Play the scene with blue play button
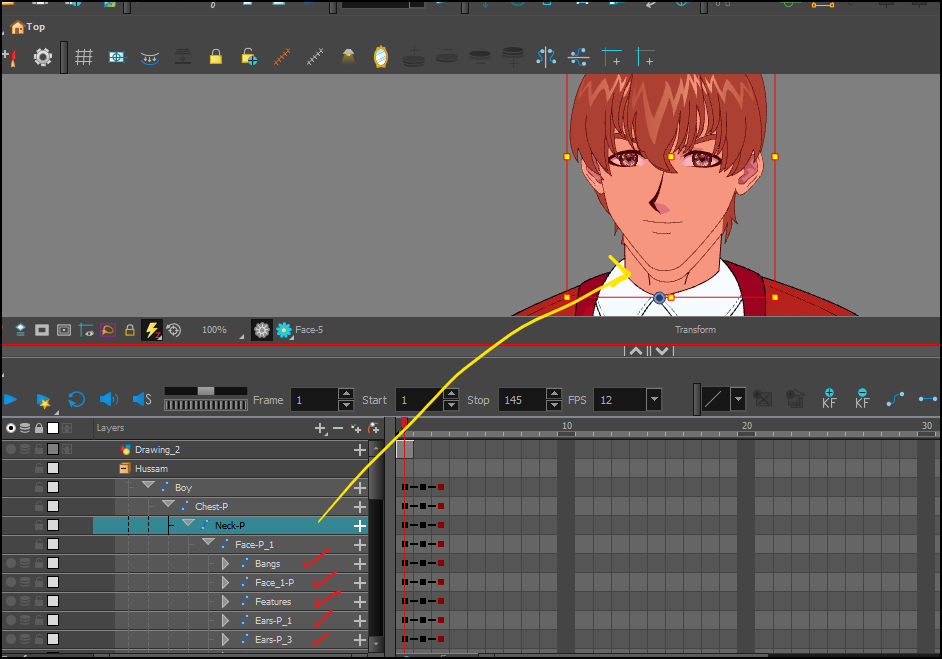This screenshot has width=942, height=659. coord(10,399)
